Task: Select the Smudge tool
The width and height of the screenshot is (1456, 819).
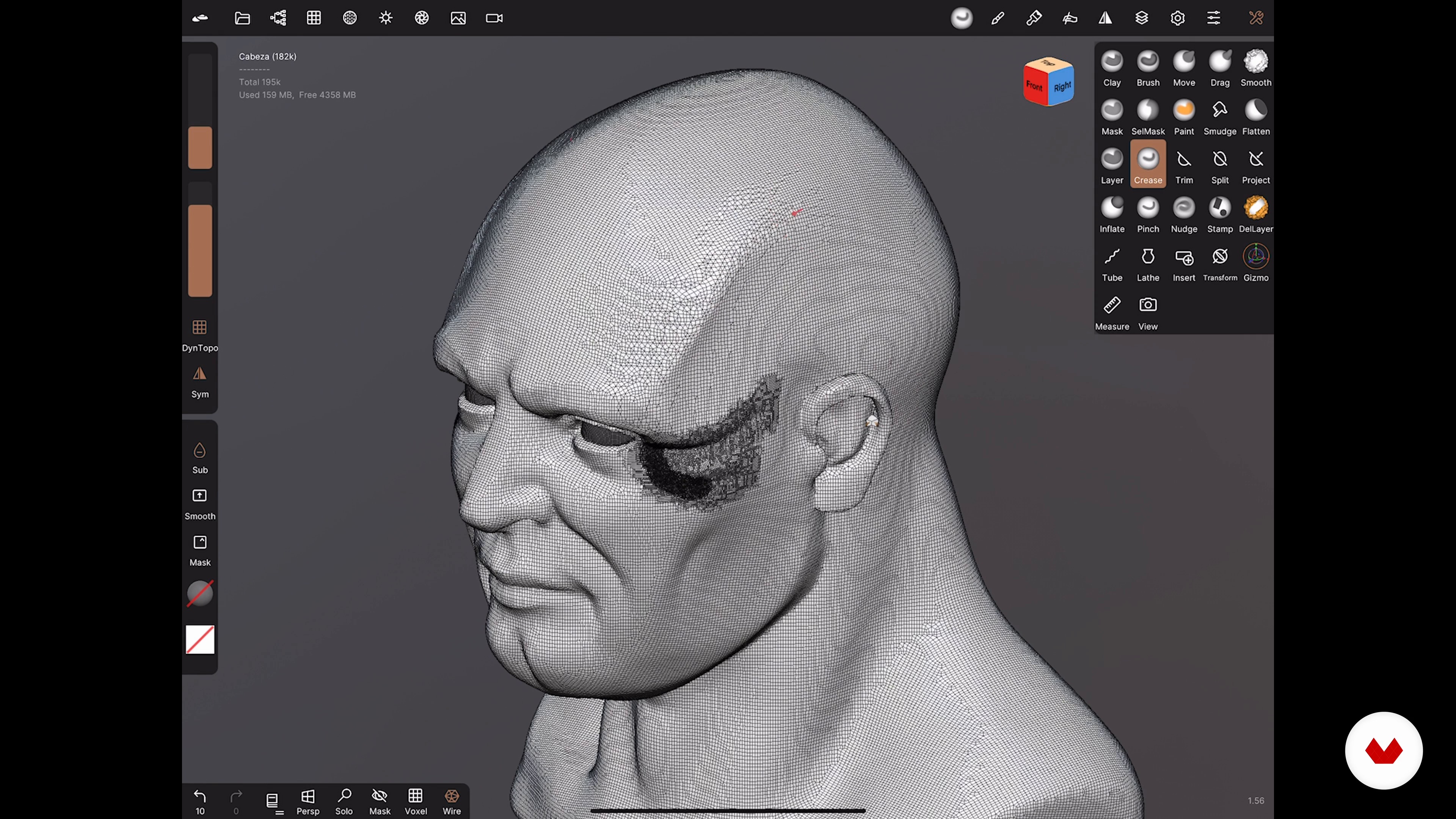Action: (1220, 117)
